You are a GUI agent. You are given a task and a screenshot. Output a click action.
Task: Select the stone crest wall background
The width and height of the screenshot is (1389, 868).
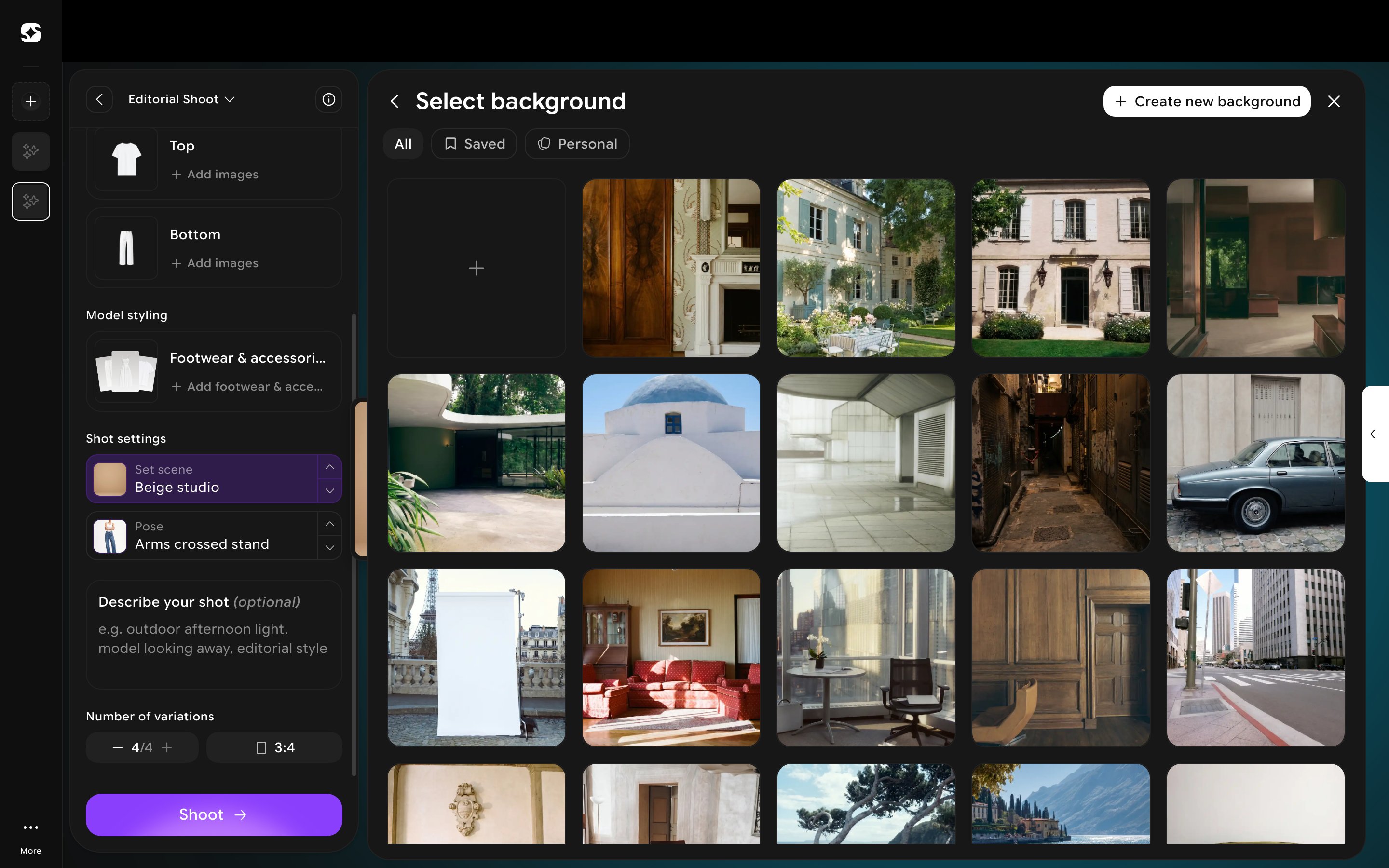tap(477, 804)
